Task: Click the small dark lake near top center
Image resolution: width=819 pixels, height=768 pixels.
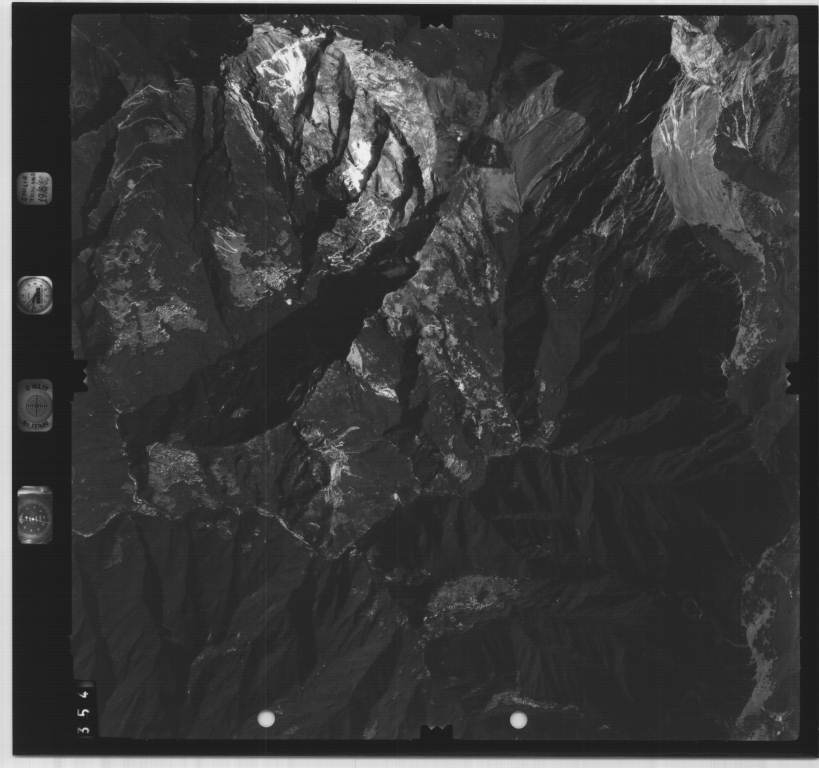Action: point(487,151)
